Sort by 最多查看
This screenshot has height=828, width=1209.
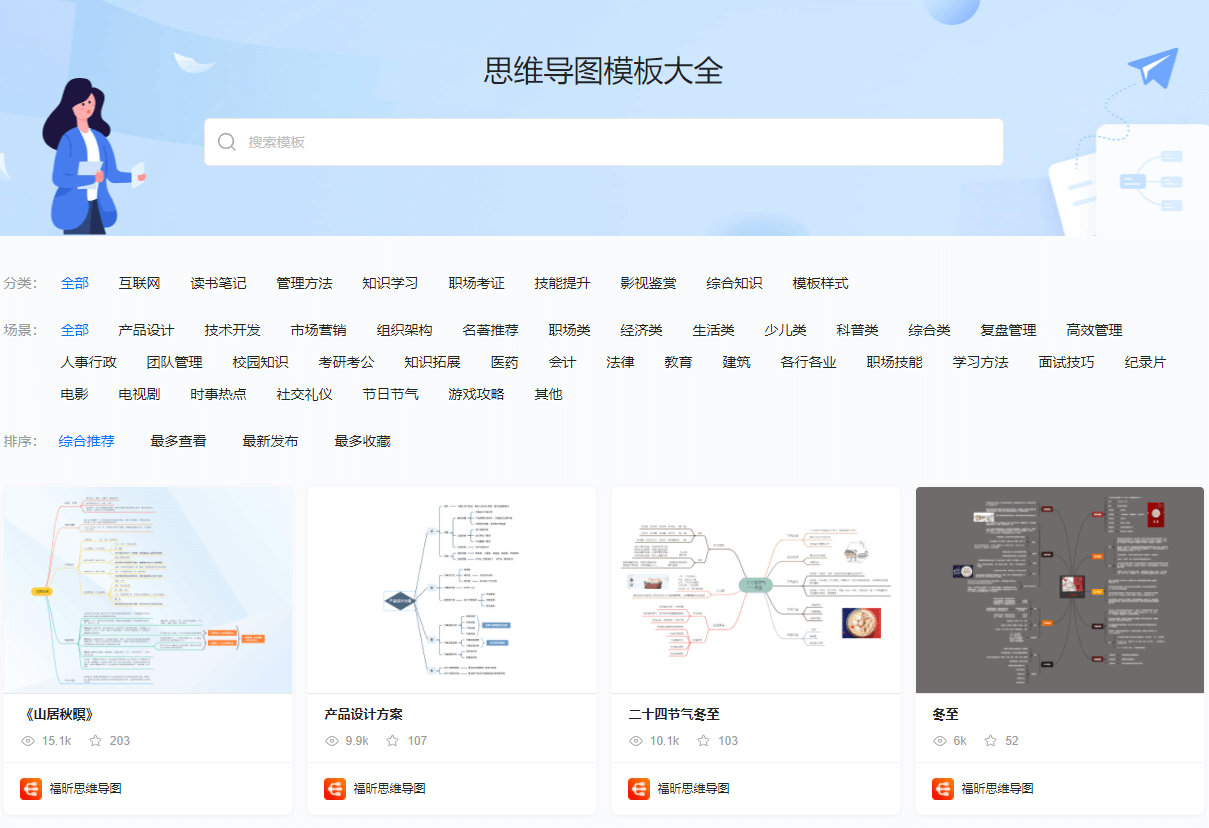178,441
